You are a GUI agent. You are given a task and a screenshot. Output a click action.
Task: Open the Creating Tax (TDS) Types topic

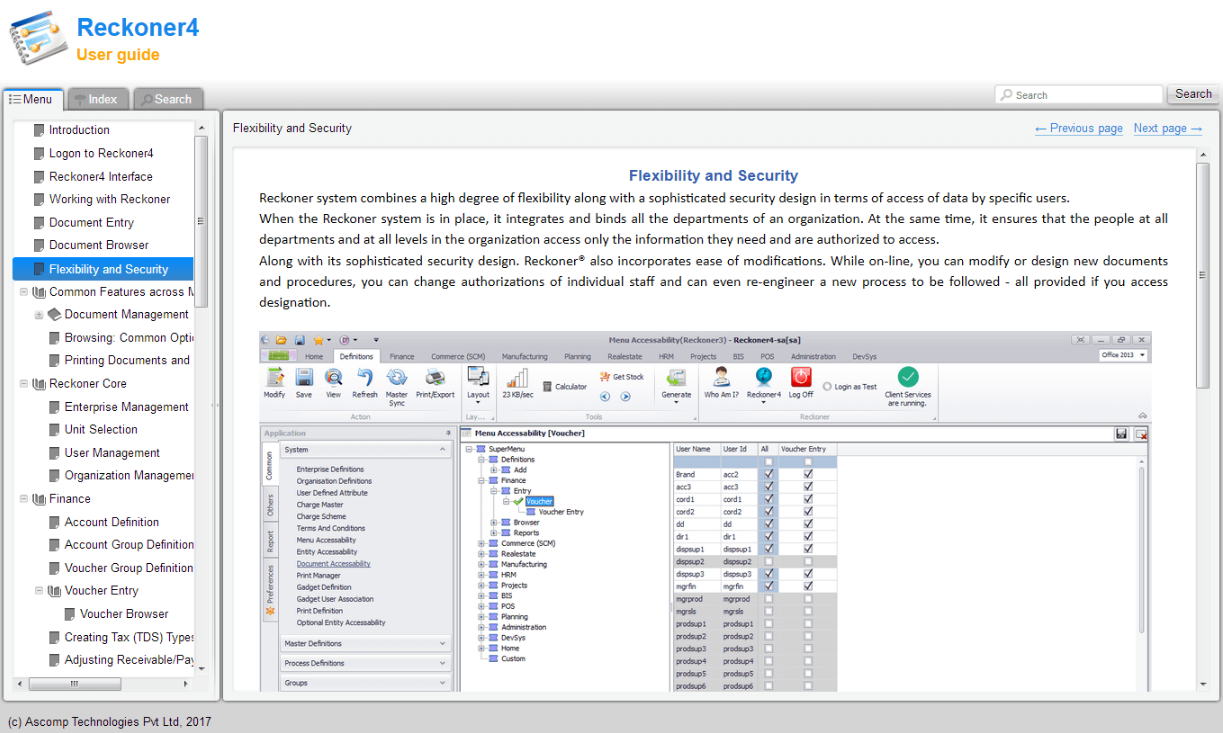(130, 637)
